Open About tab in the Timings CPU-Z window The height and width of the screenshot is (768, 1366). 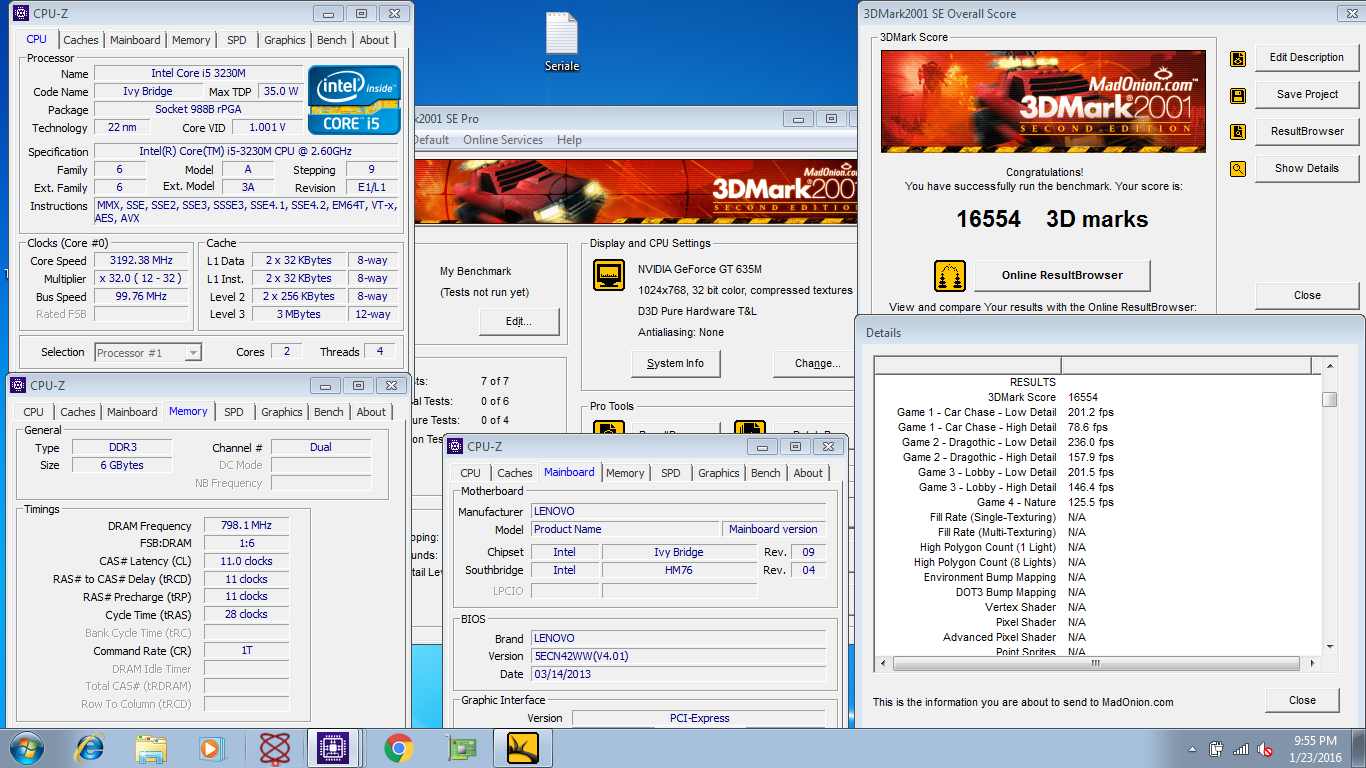pos(371,412)
